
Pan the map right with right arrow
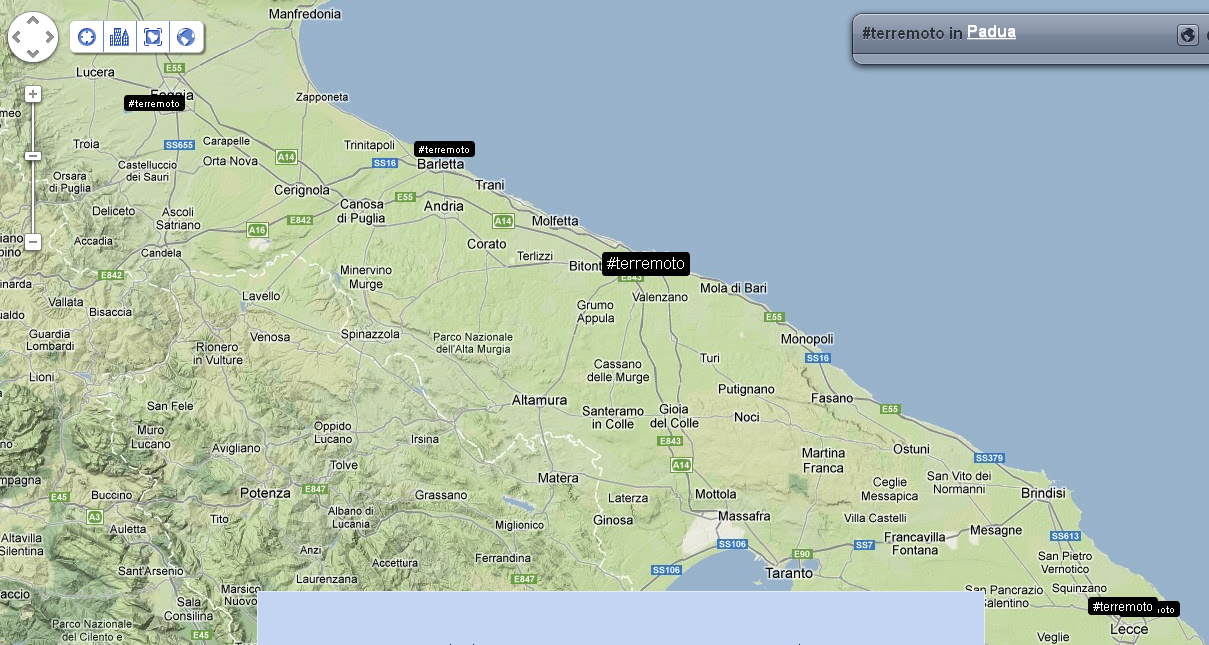point(50,37)
